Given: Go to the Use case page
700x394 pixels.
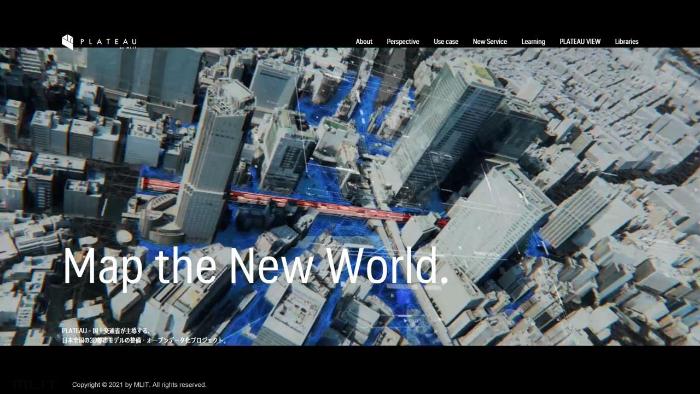Looking at the screenshot, I should (x=446, y=41).
